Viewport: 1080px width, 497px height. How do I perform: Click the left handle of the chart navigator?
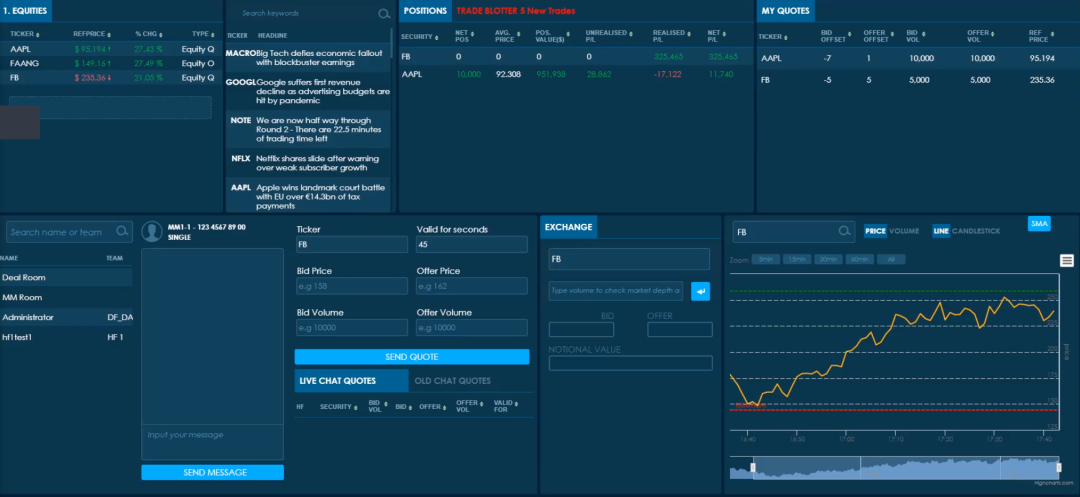pos(753,468)
